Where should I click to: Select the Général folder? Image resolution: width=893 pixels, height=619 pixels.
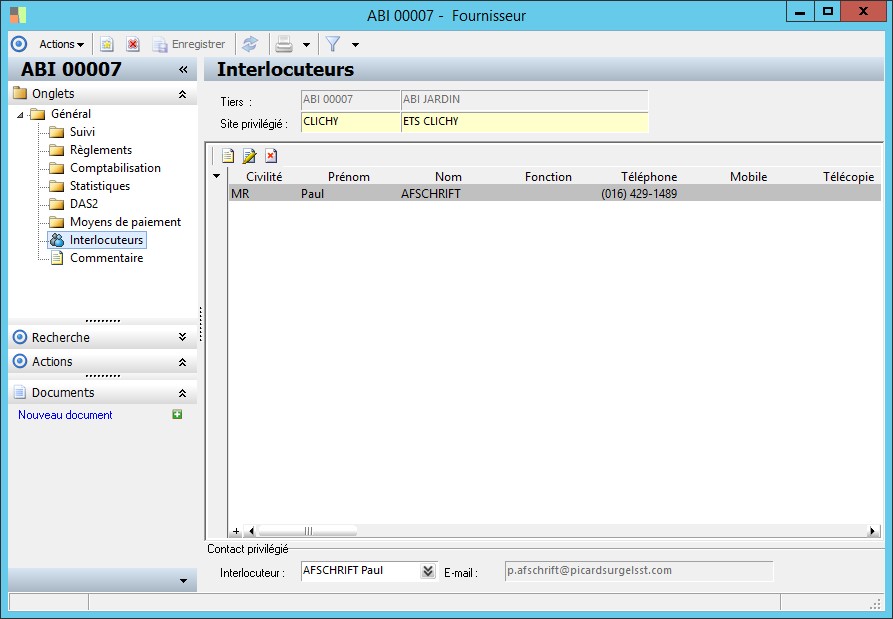click(x=71, y=114)
